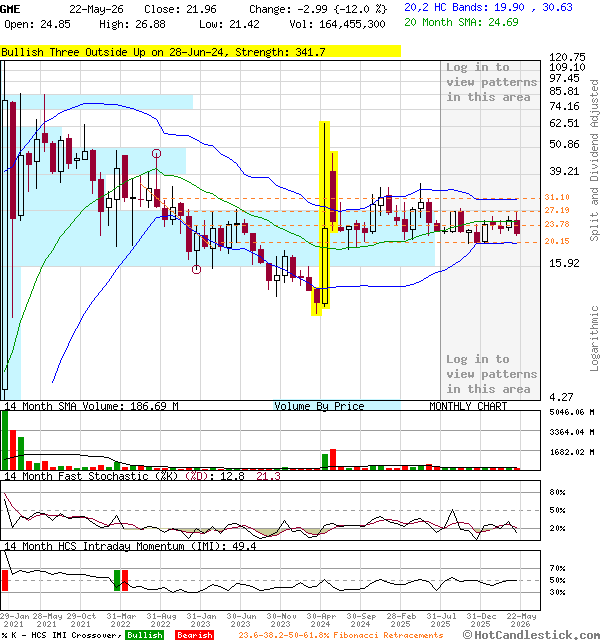The image size is (600, 640).
Task: Click the '29-Jan 2021' date axis label
Action: pyautogui.click(x=14, y=620)
